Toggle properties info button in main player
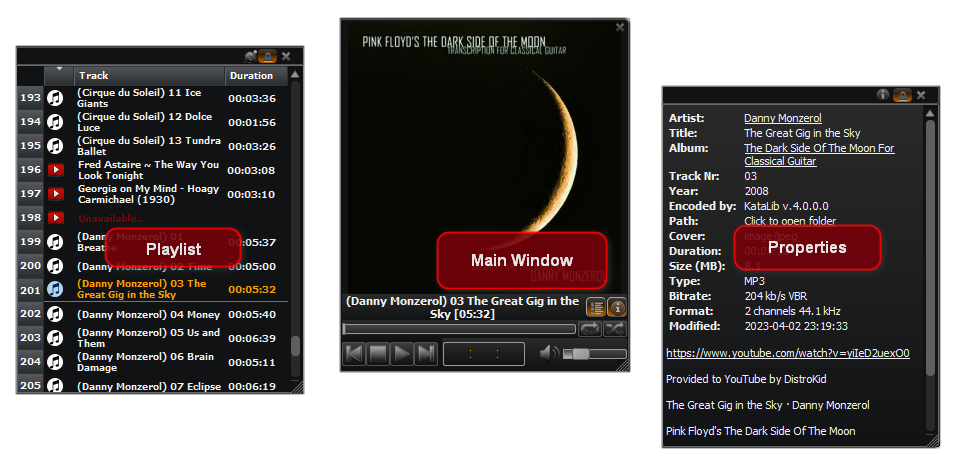 click(617, 307)
